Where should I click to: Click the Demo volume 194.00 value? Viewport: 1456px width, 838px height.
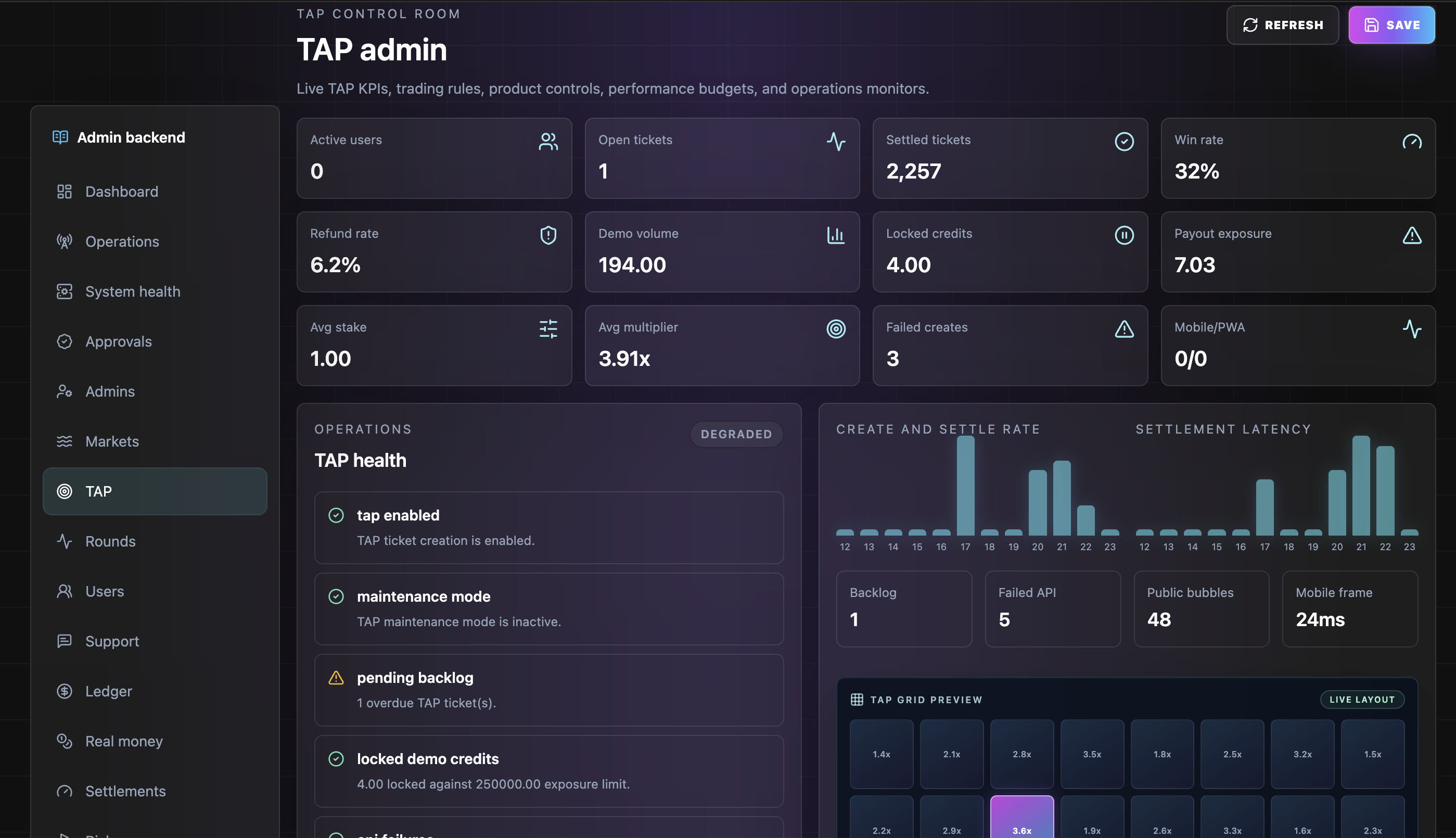(x=632, y=265)
